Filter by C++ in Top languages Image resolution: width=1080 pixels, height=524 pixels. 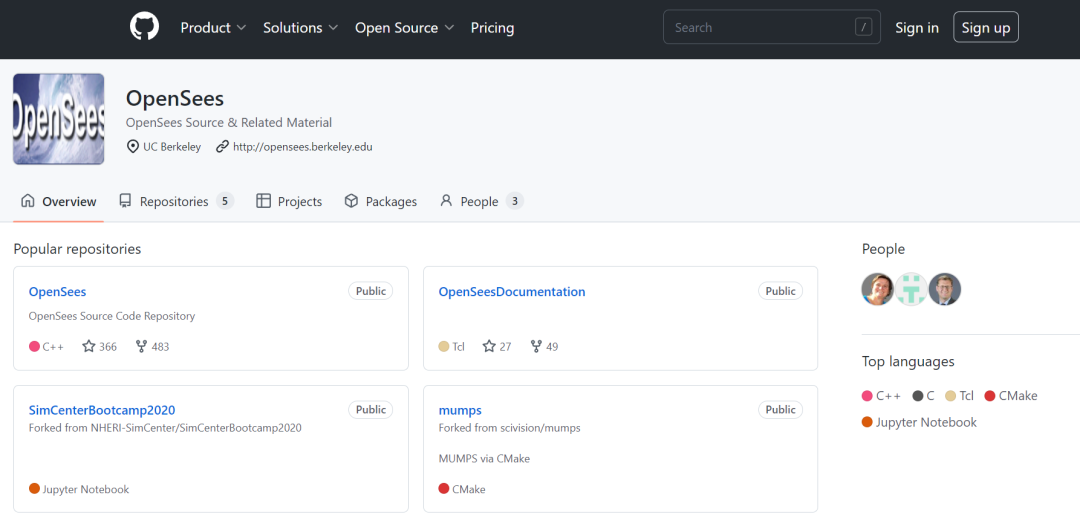pyautogui.click(x=882, y=396)
